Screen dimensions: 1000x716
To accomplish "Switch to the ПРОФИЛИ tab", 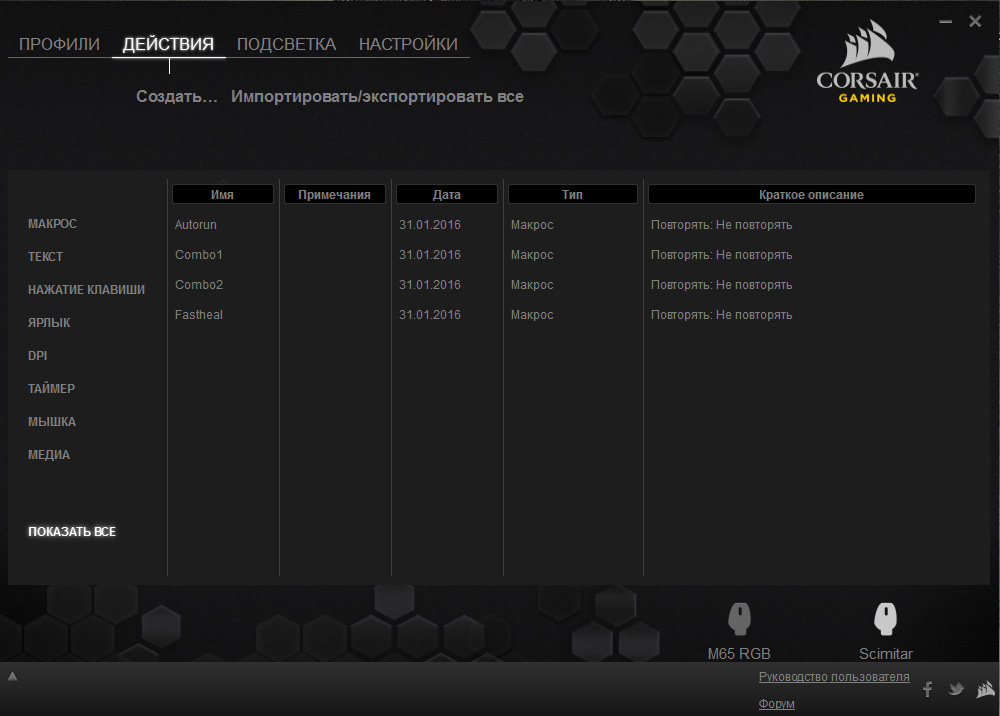I will (59, 44).
